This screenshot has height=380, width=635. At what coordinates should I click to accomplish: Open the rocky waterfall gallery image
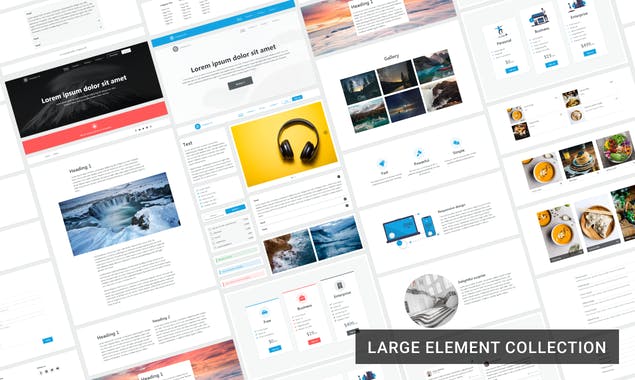coord(441,95)
